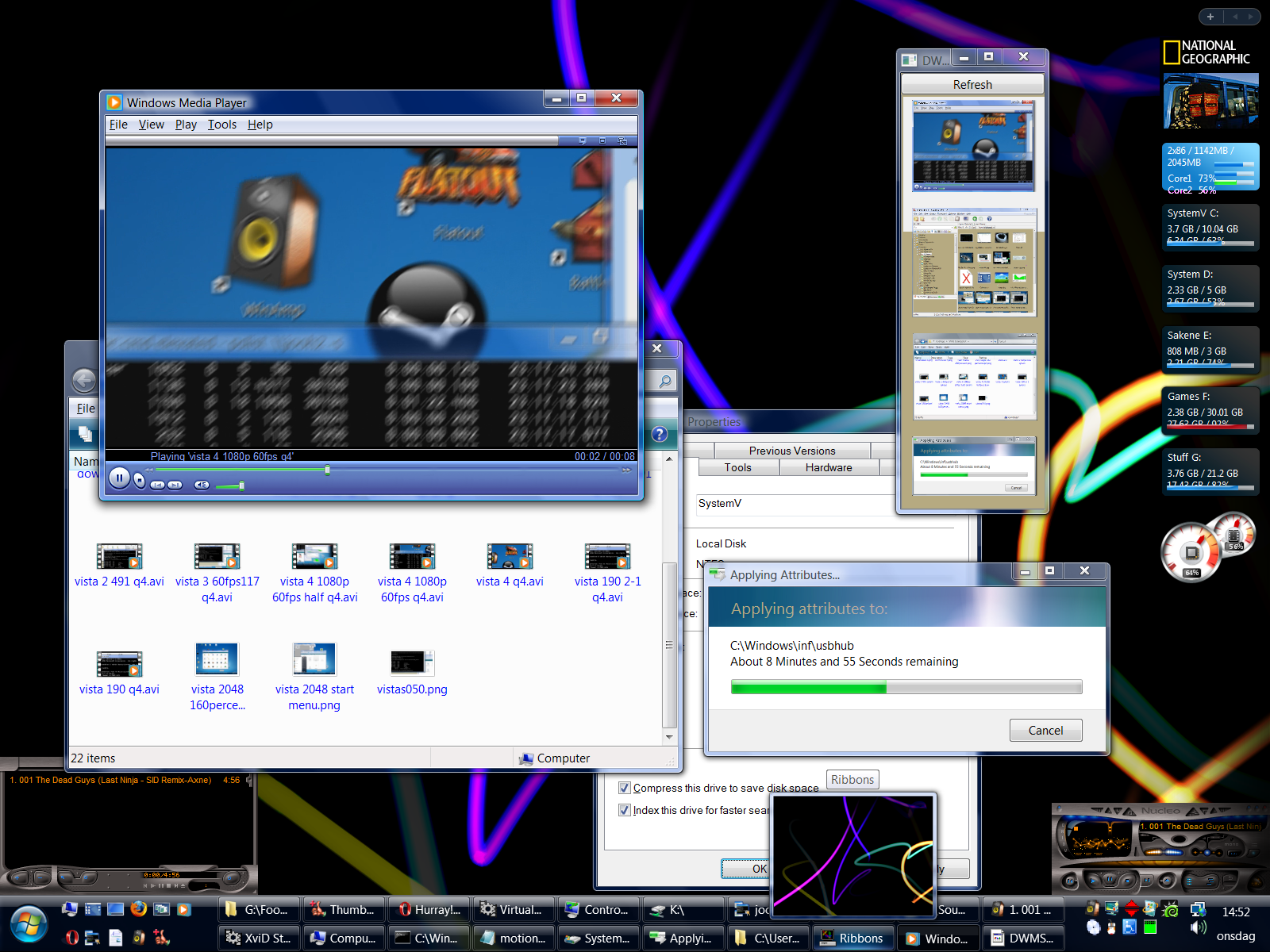Viewport: 1270px width, 952px height.
Task: Launch Media Player from Quick Launch
Action: (184, 909)
